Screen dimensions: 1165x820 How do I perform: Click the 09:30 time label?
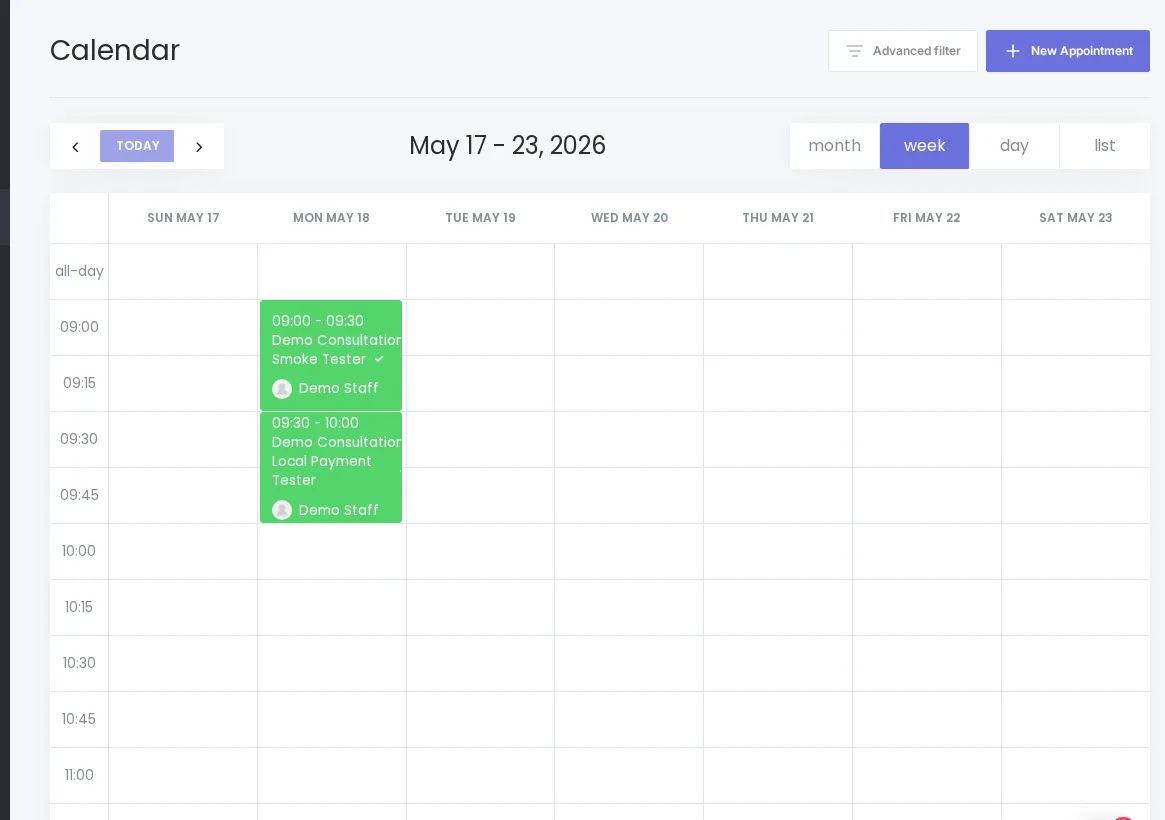[79, 438]
